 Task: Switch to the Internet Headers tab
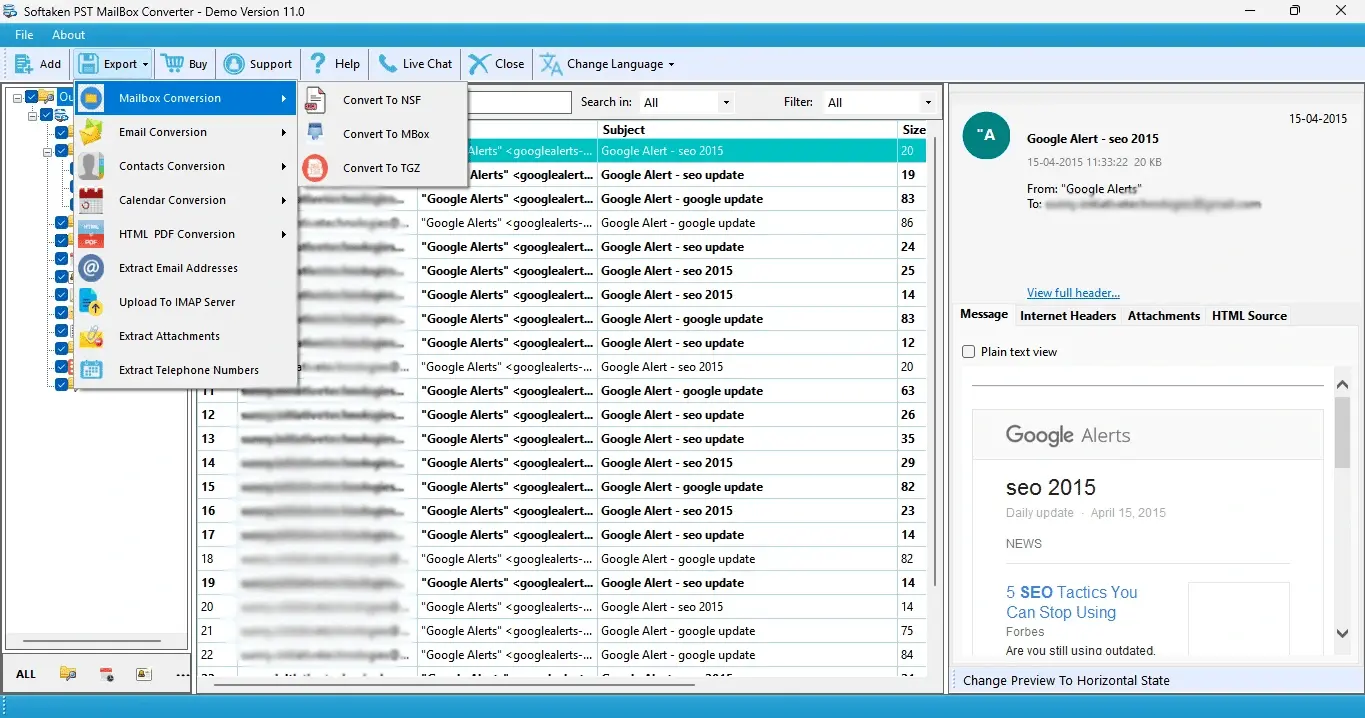tap(1068, 315)
